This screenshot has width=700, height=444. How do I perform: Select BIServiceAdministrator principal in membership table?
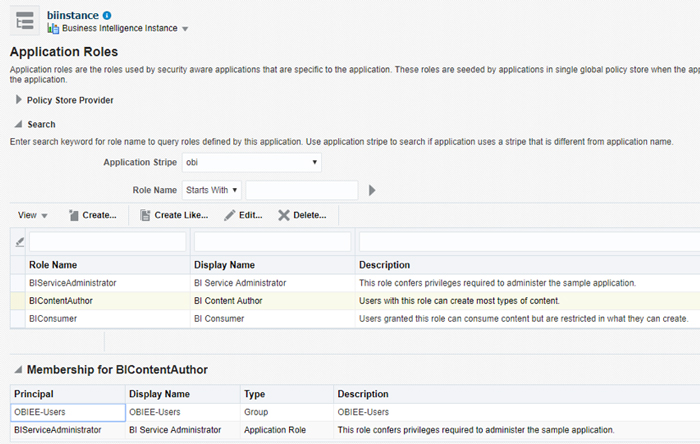pyautogui.click(x=58, y=430)
